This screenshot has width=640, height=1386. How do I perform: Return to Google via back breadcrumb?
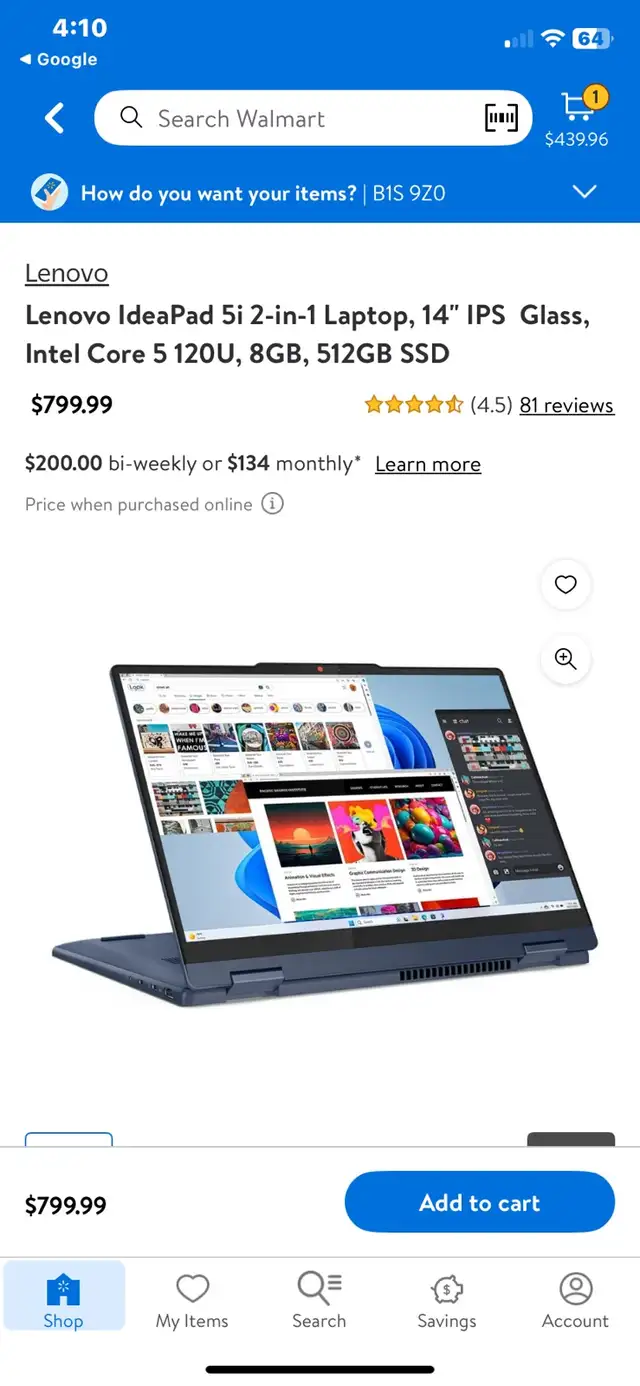[58, 60]
